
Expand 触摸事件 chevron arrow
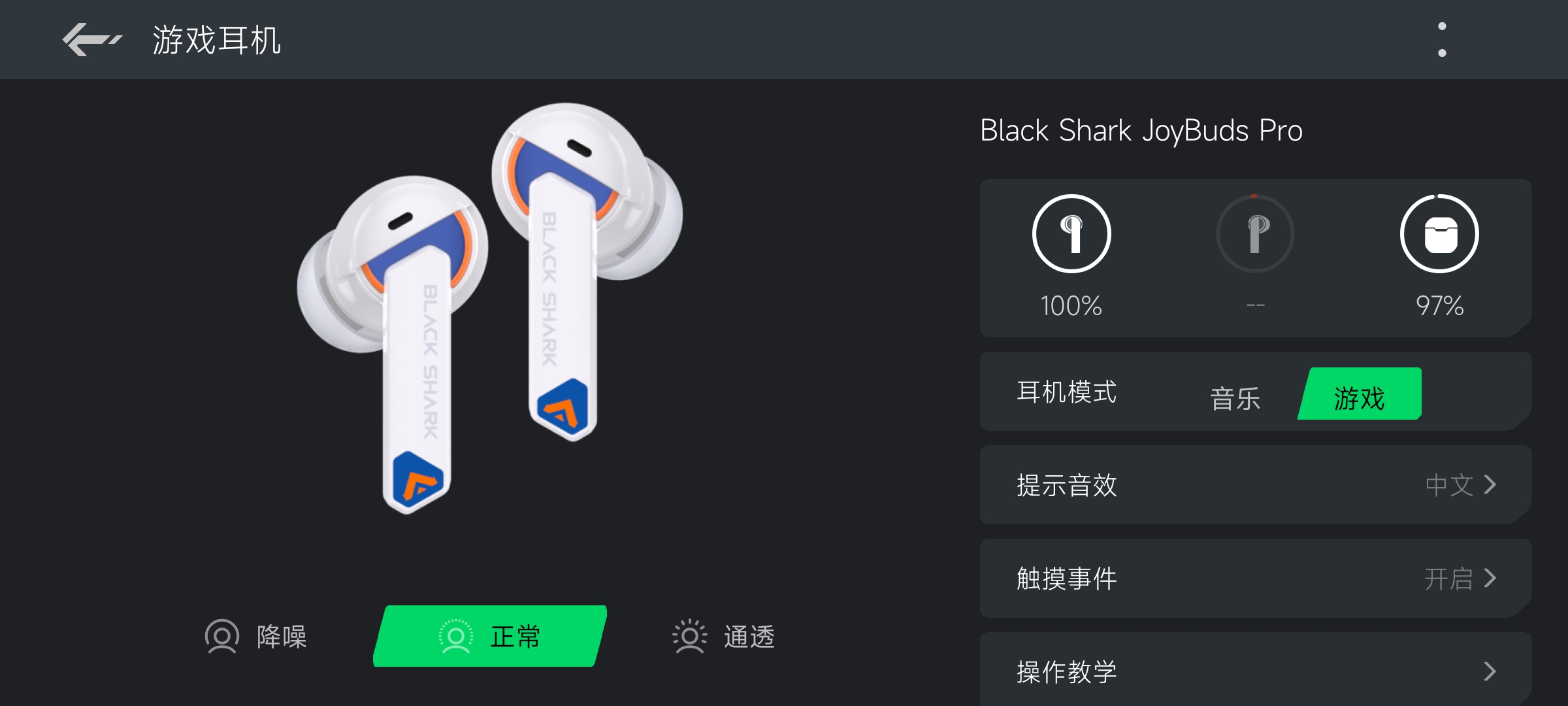(x=1490, y=578)
